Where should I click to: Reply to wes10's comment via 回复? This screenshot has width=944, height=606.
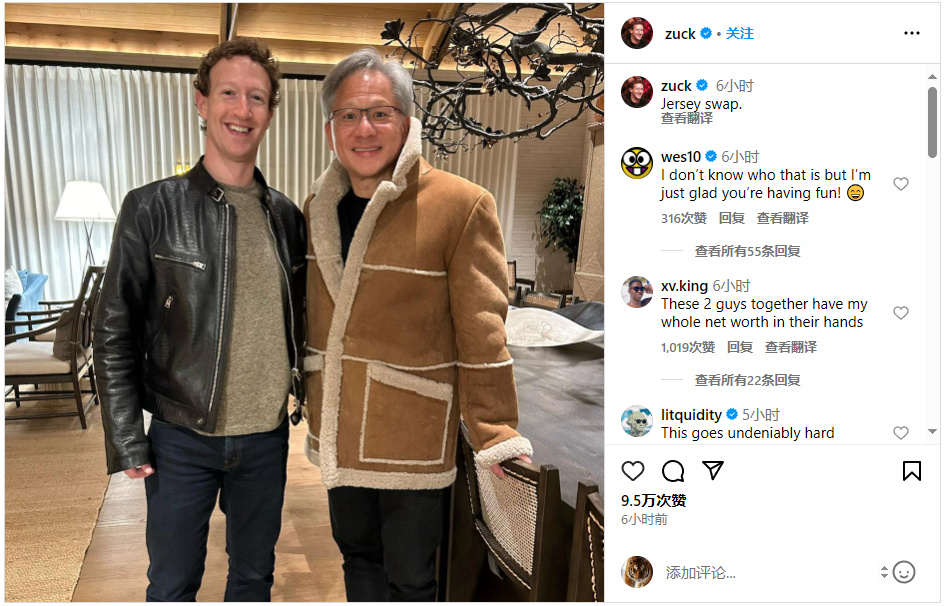pos(731,218)
